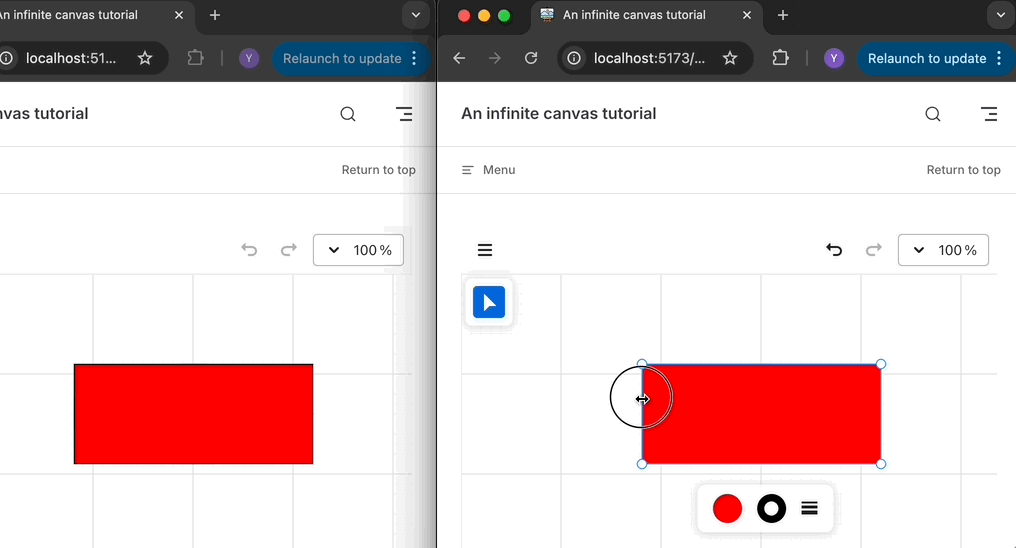Click the search icon in right window header

pos(932,114)
